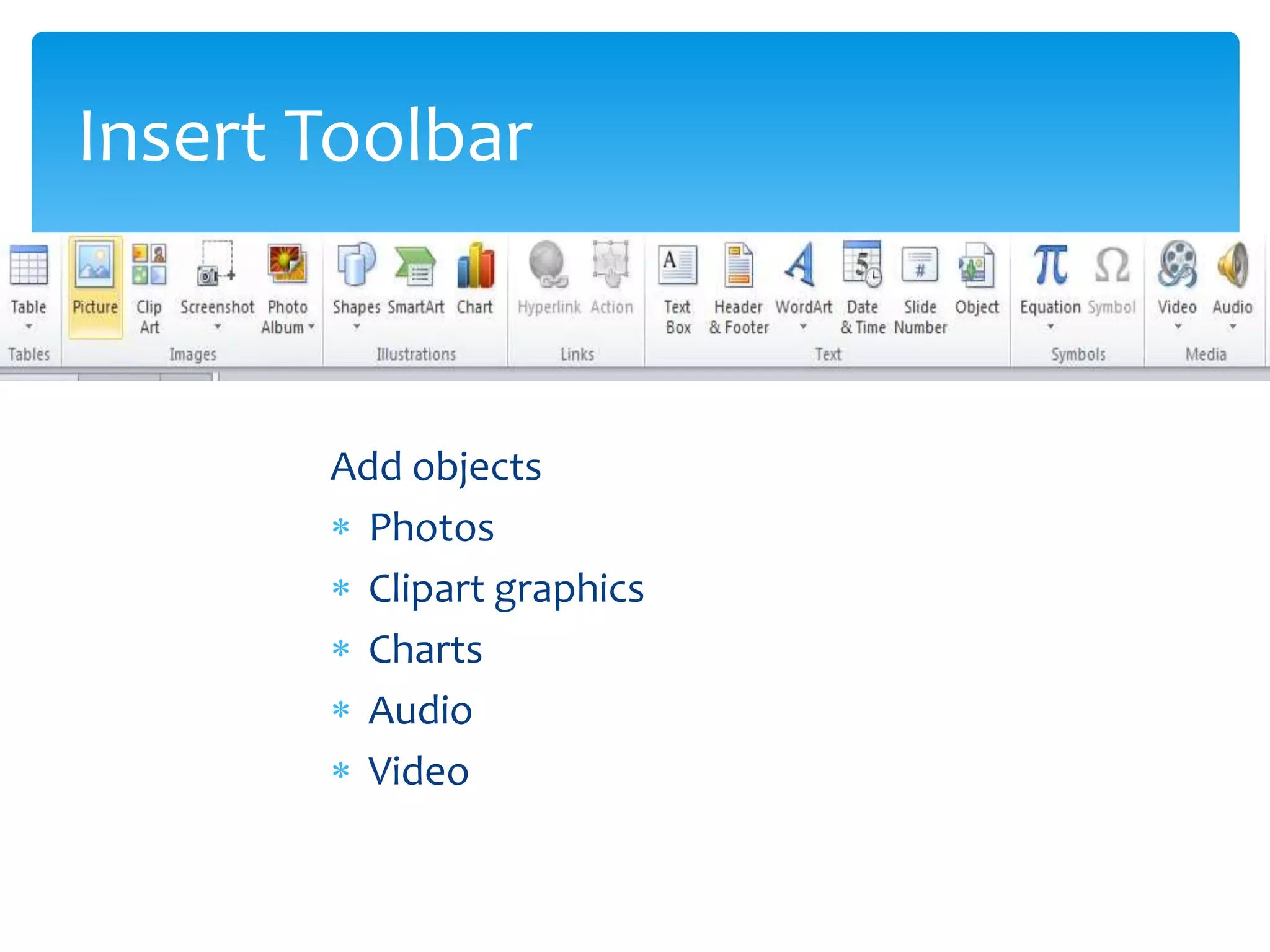Open the Shapes dropdown menu

coord(357,326)
